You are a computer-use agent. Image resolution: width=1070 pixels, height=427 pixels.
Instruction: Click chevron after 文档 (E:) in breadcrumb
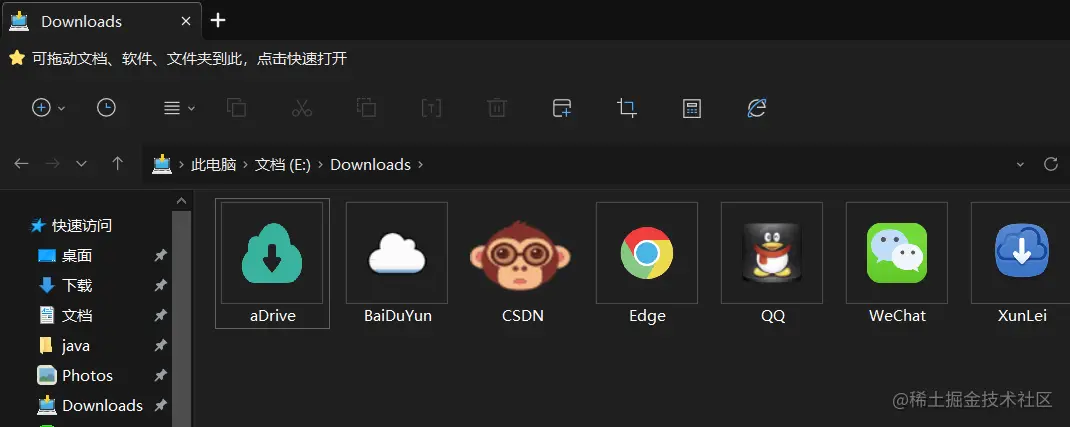pyautogui.click(x=321, y=164)
